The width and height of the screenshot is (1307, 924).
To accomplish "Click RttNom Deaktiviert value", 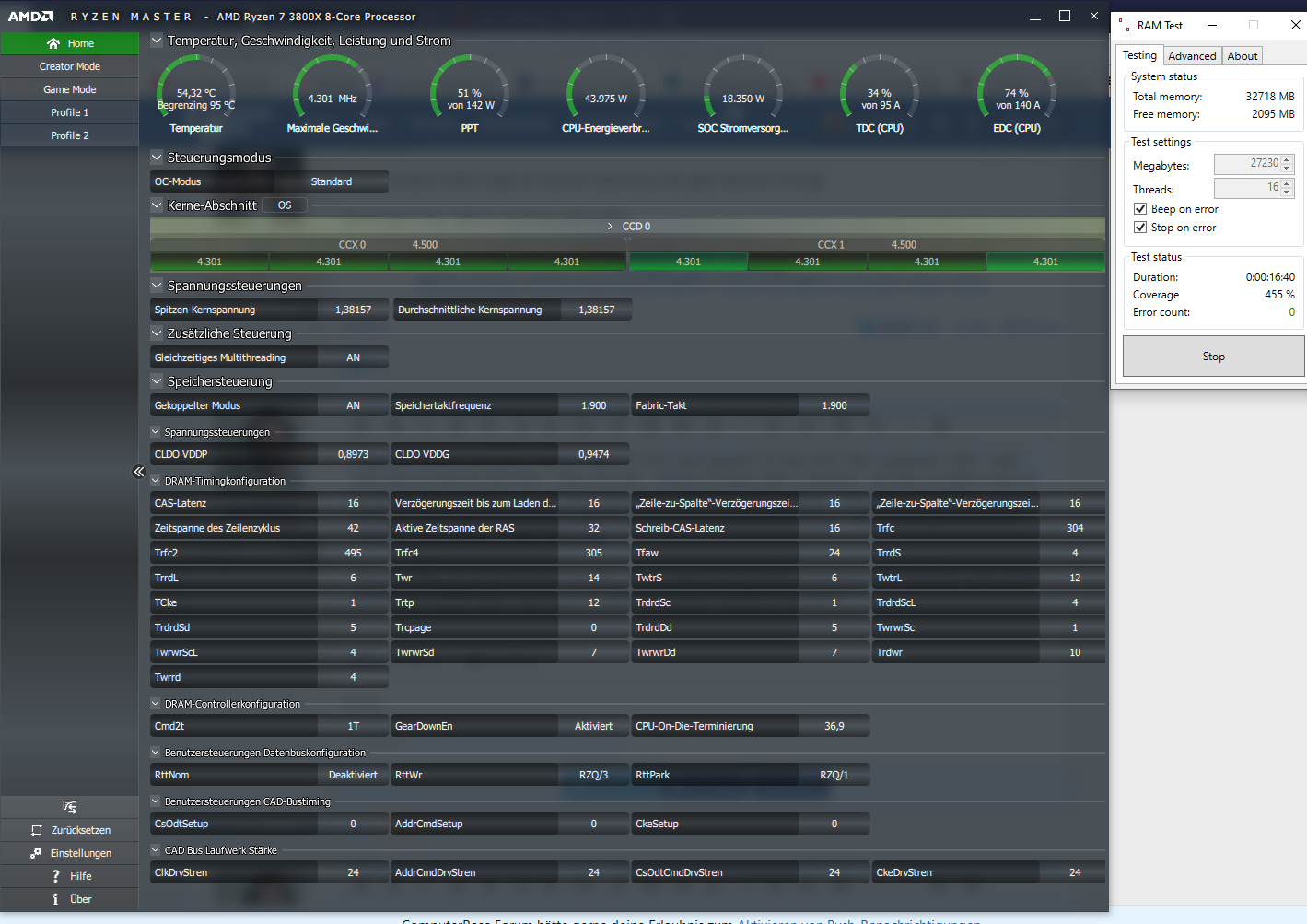I will tap(353, 775).
